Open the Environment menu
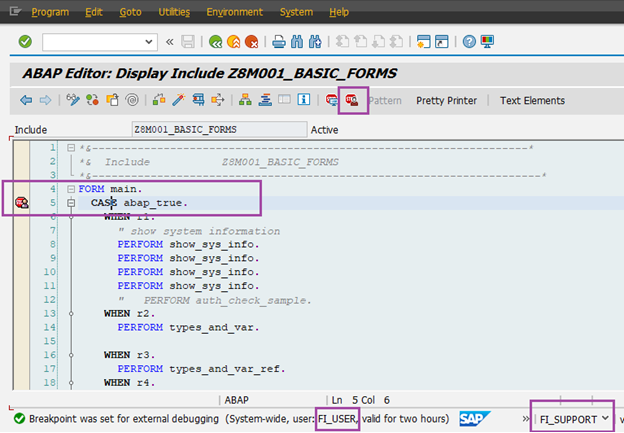Image resolution: width=624 pixels, height=433 pixels. [x=235, y=12]
